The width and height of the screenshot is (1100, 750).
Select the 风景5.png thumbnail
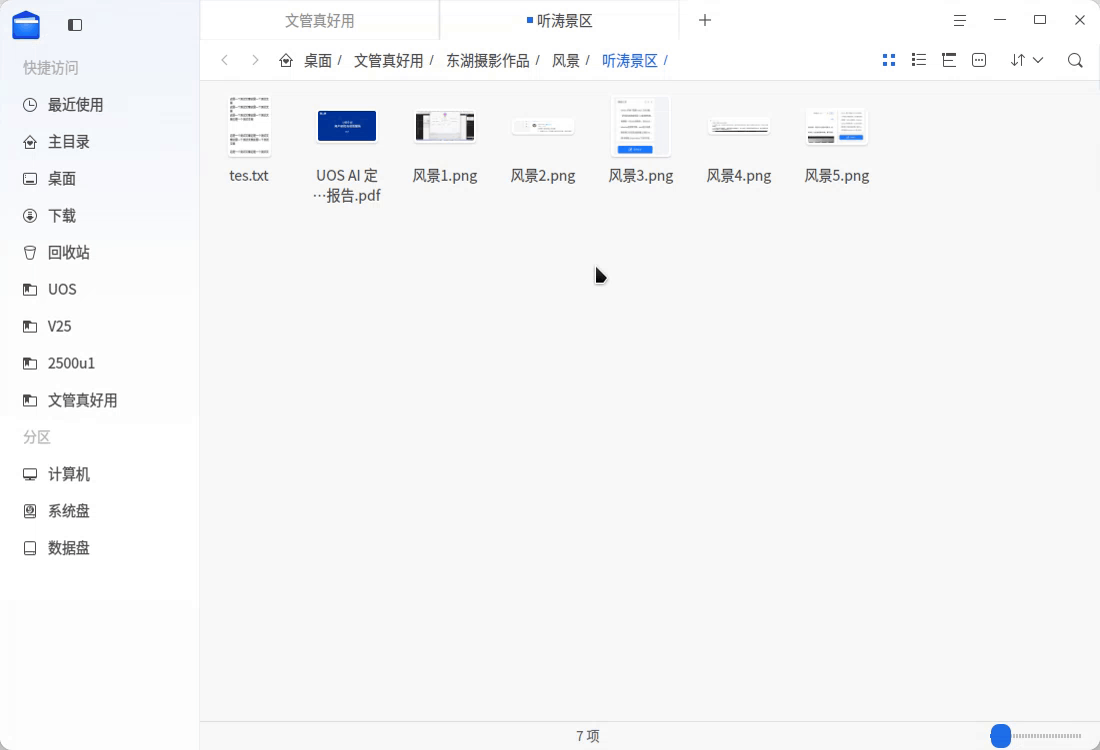coord(837,127)
